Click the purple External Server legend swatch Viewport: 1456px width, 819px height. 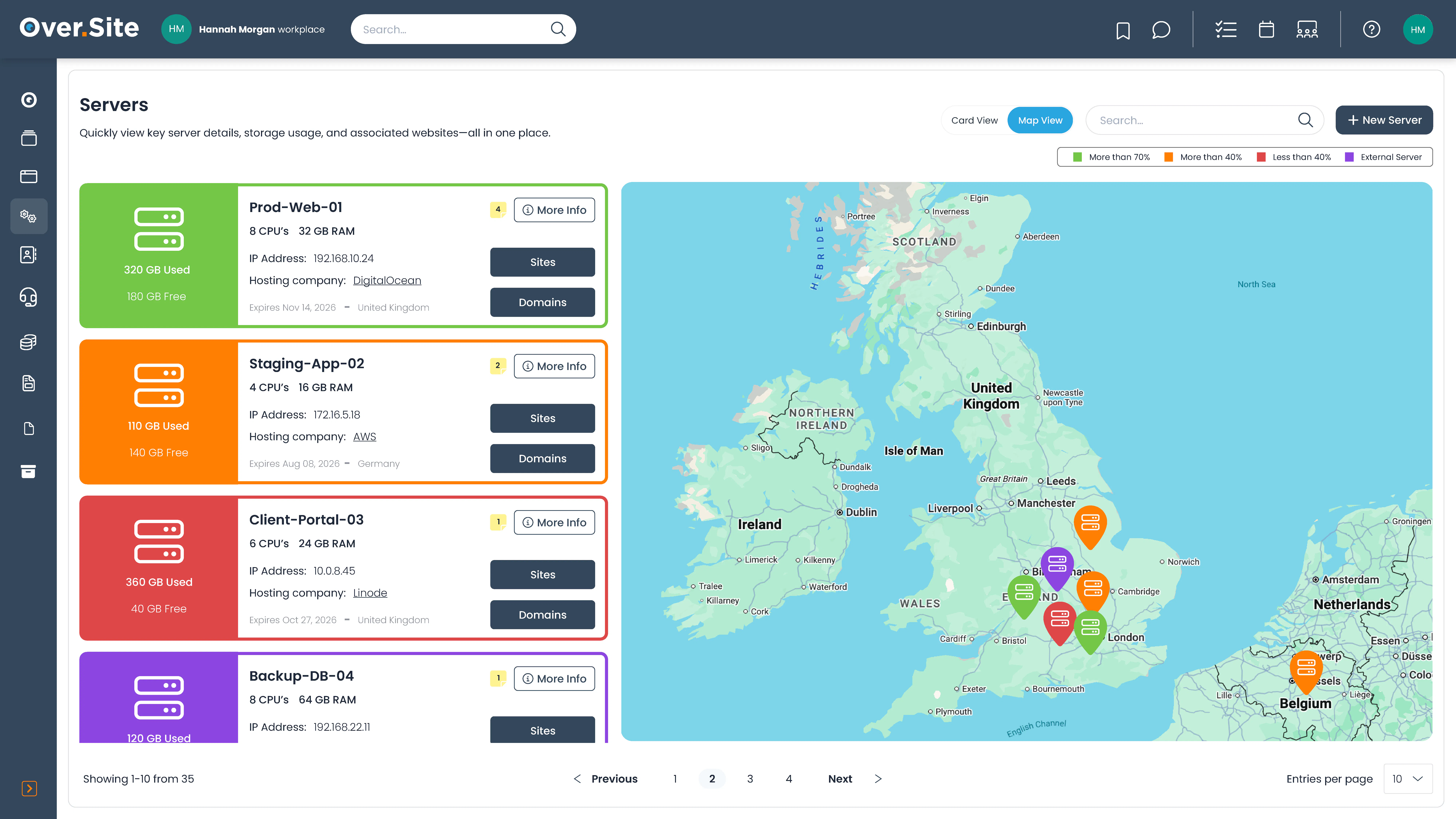(1349, 157)
